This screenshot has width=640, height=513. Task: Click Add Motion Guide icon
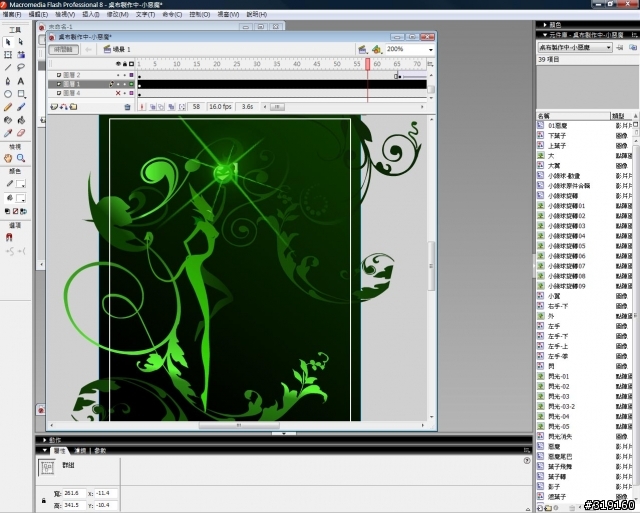[x=64, y=107]
